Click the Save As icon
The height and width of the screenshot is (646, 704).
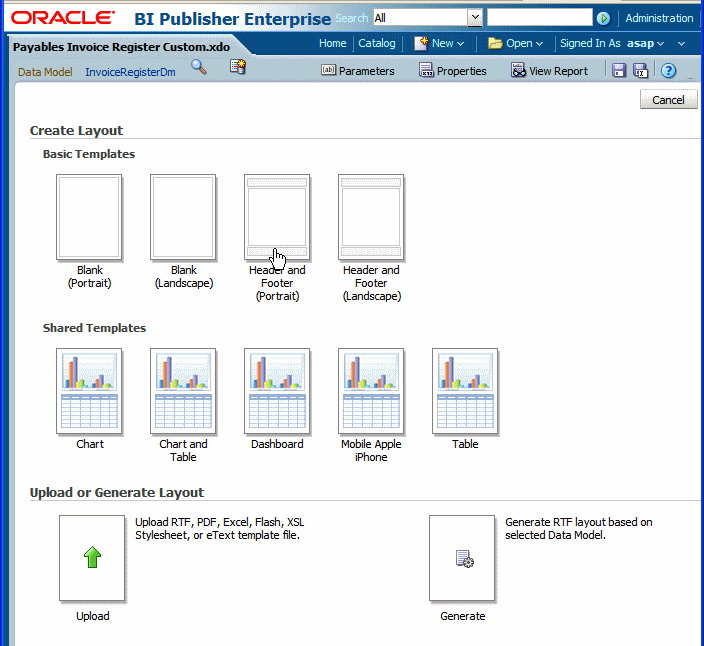[x=640, y=70]
